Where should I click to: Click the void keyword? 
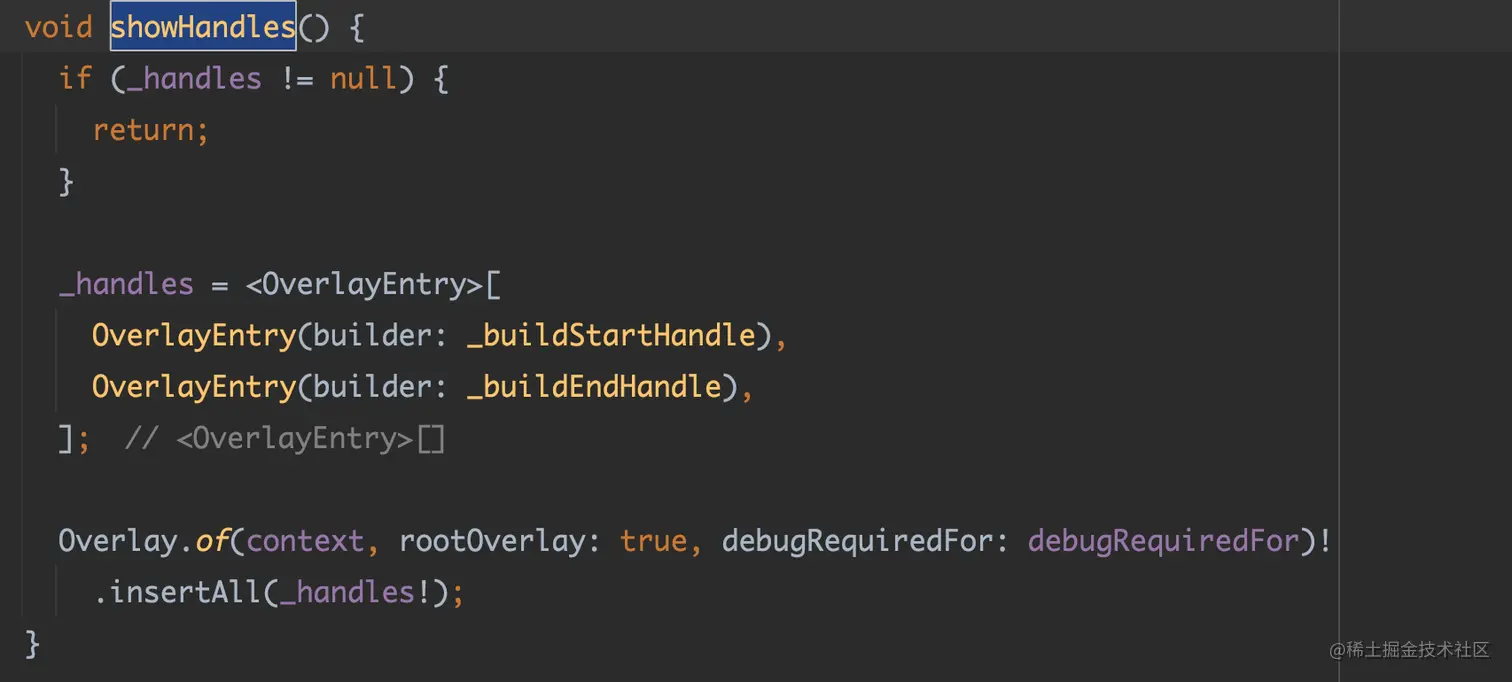click(x=58, y=27)
